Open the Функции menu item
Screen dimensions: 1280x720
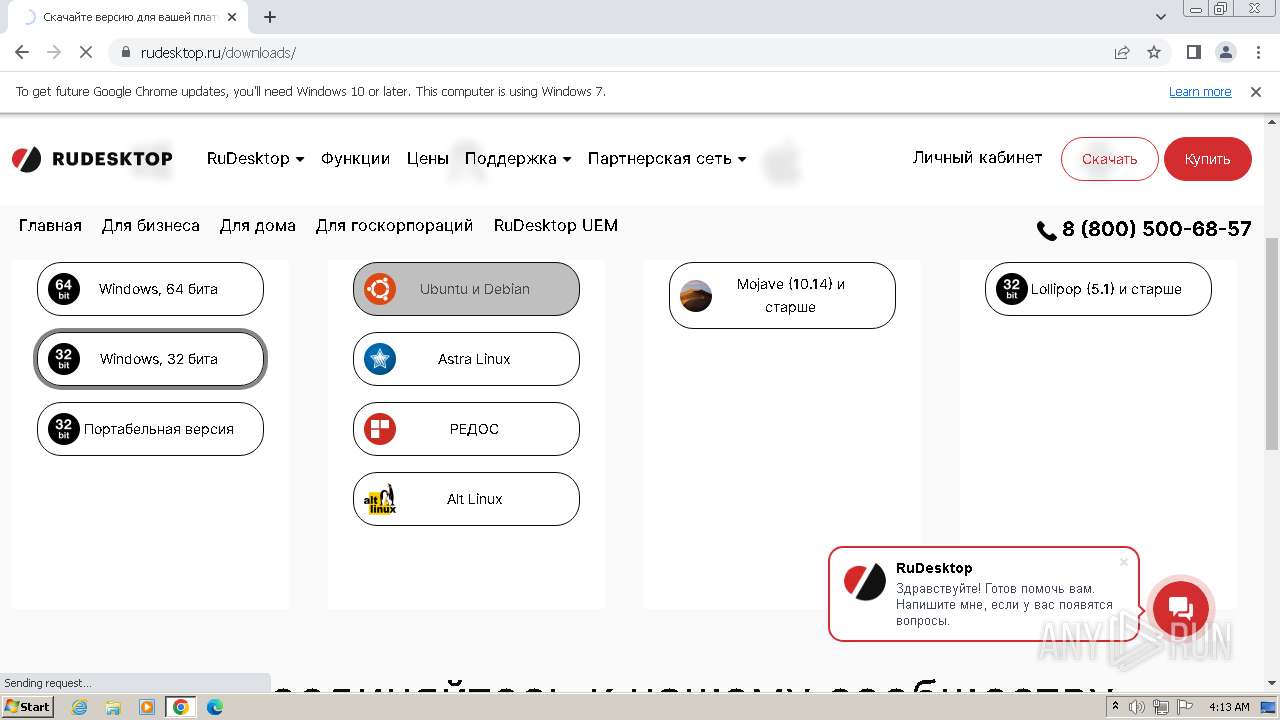pyautogui.click(x=355, y=158)
